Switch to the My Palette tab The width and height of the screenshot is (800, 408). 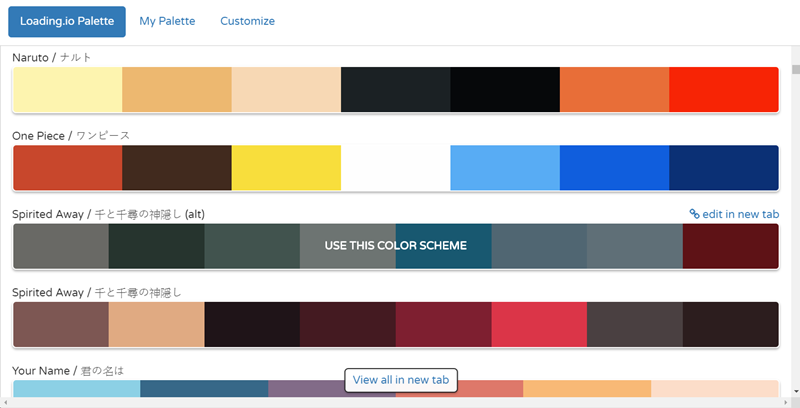coord(167,21)
